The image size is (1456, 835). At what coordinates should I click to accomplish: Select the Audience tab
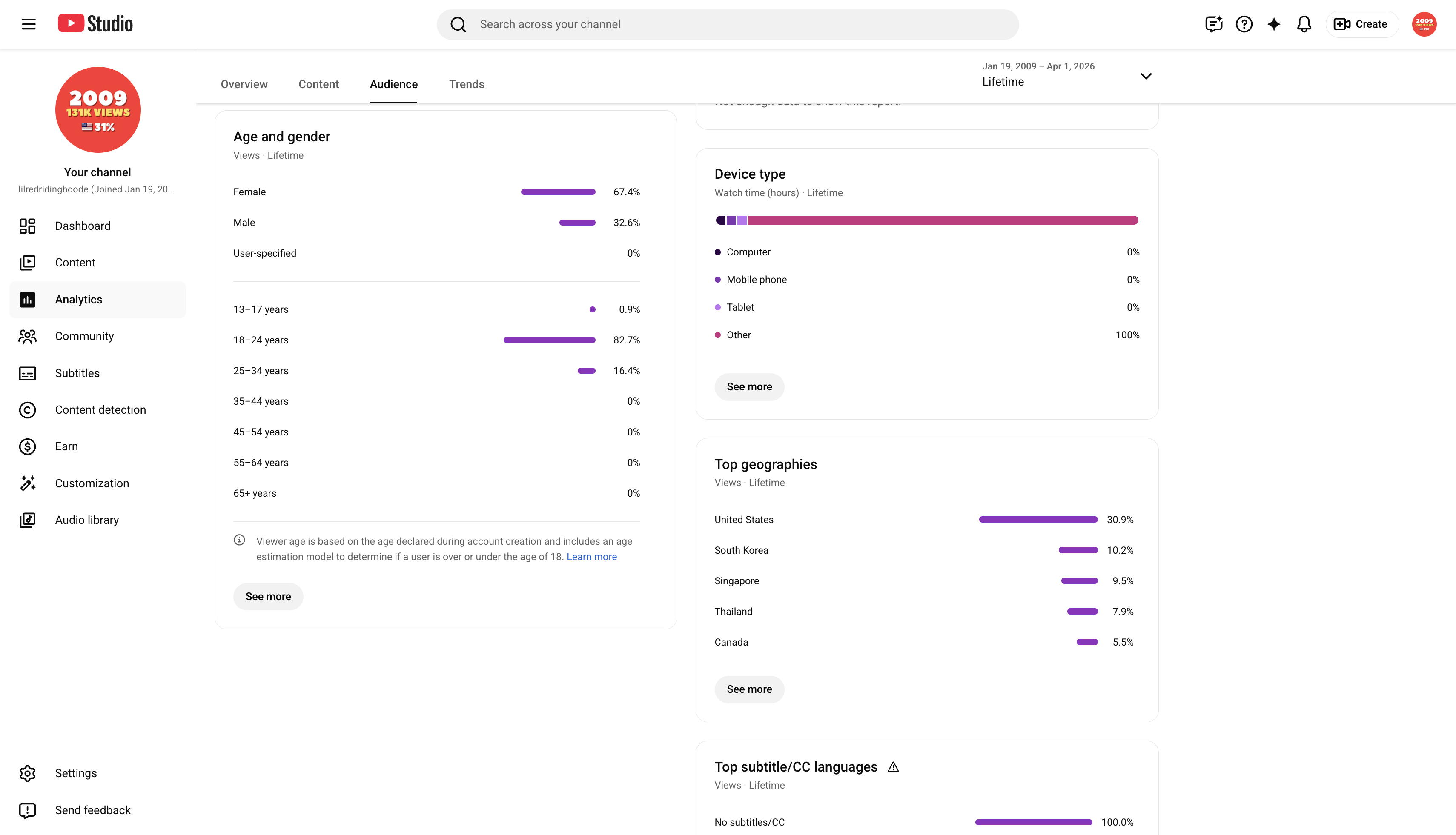pyautogui.click(x=393, y=84)
